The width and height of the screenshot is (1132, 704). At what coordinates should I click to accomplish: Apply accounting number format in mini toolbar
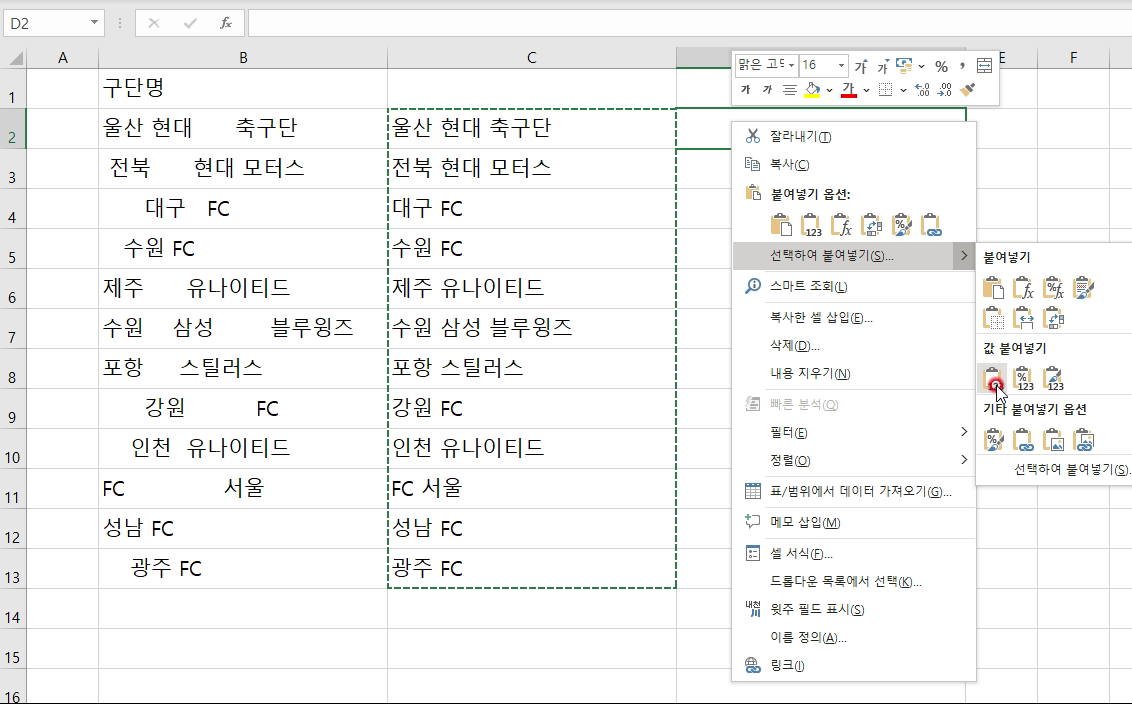(904, 66)
